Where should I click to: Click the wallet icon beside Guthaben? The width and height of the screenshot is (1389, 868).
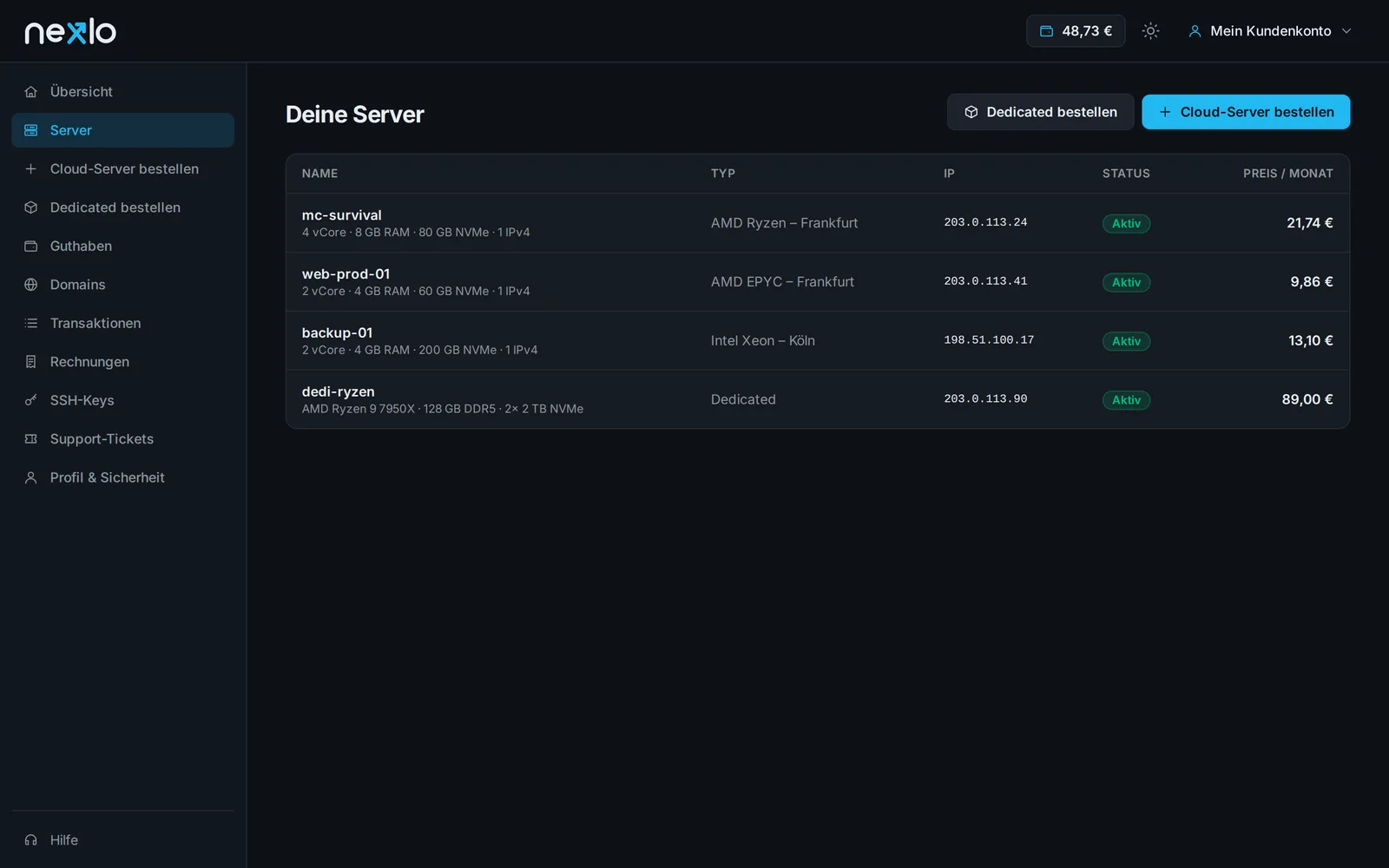point(31,247)
